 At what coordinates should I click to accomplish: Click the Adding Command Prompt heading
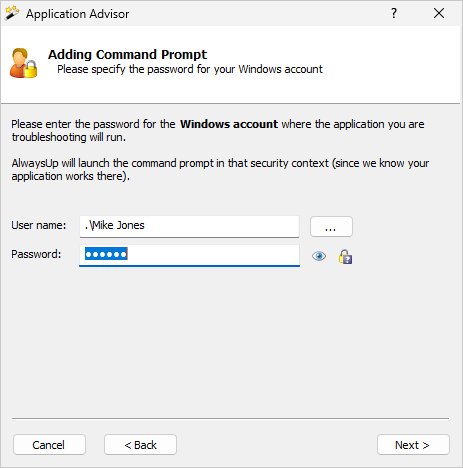pos(127,54)
